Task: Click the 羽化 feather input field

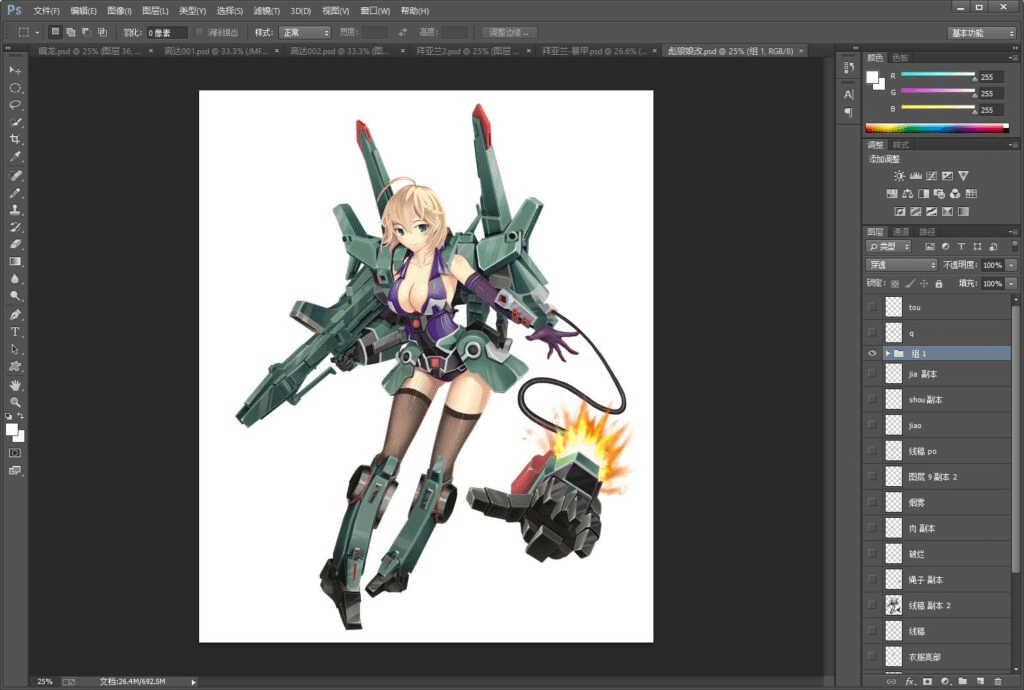Action: 167,33
